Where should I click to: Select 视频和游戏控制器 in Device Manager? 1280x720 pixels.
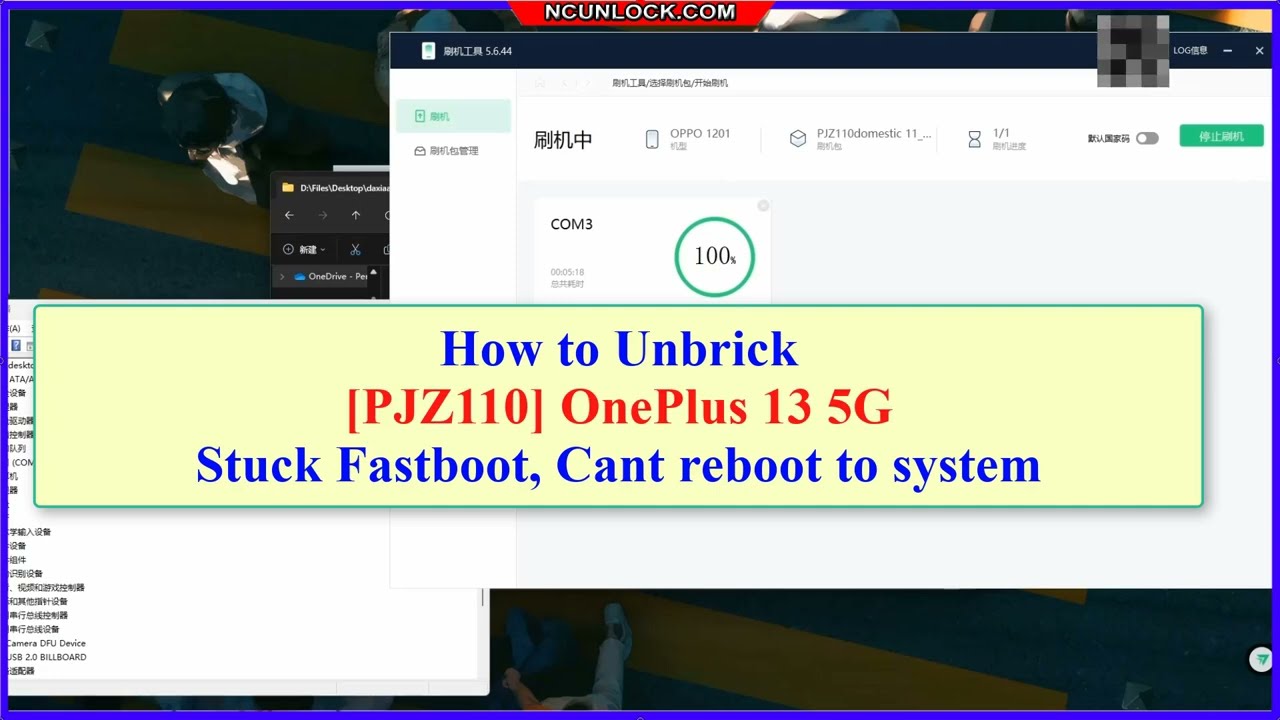(x=47, y=587)
